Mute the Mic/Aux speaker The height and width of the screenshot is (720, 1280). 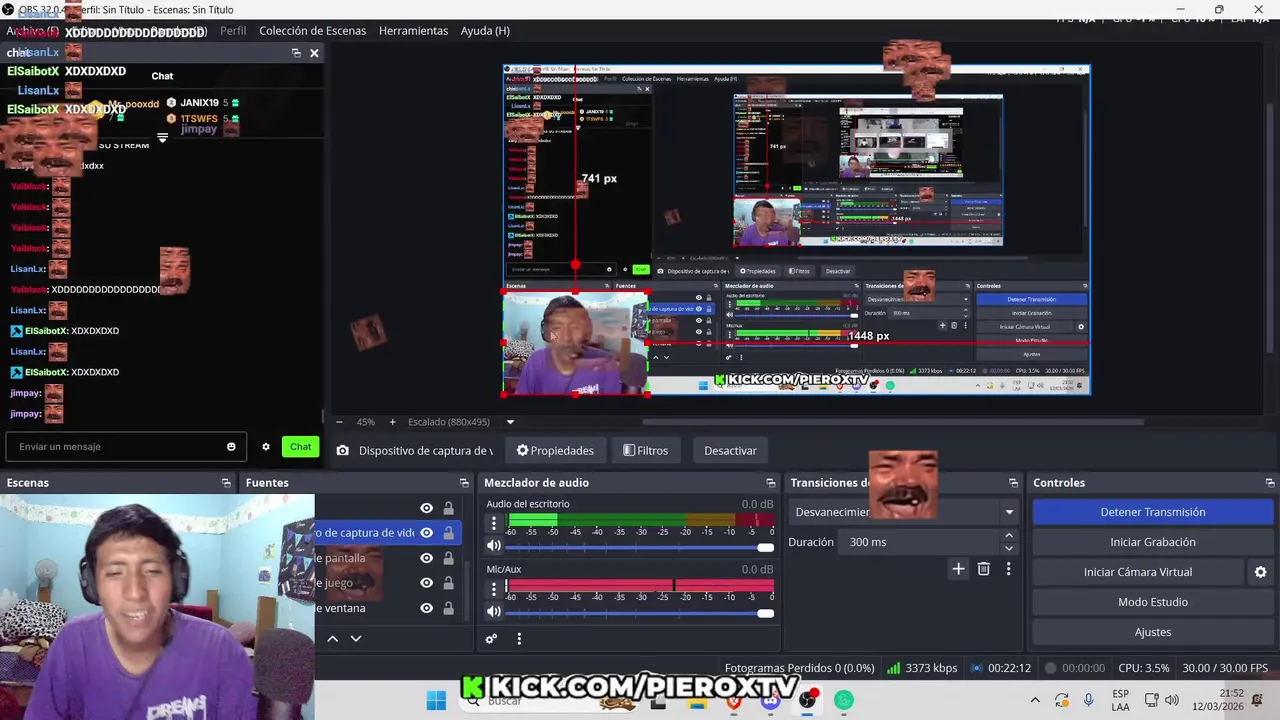coord(494,611)
